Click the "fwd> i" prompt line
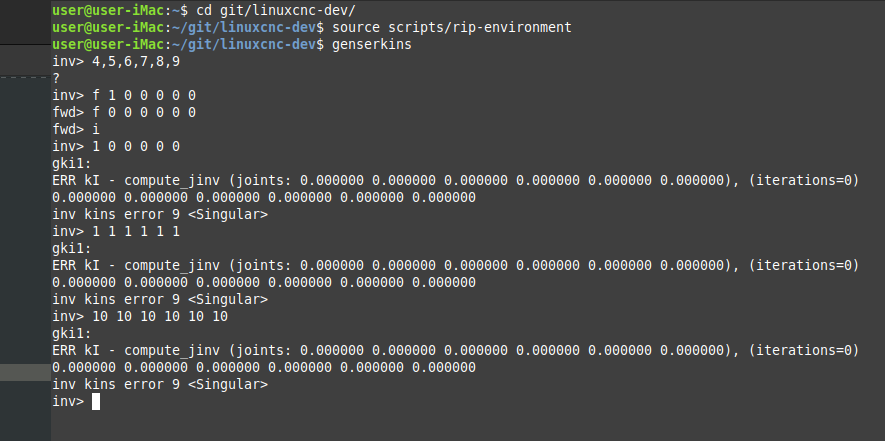 [76, 129]
